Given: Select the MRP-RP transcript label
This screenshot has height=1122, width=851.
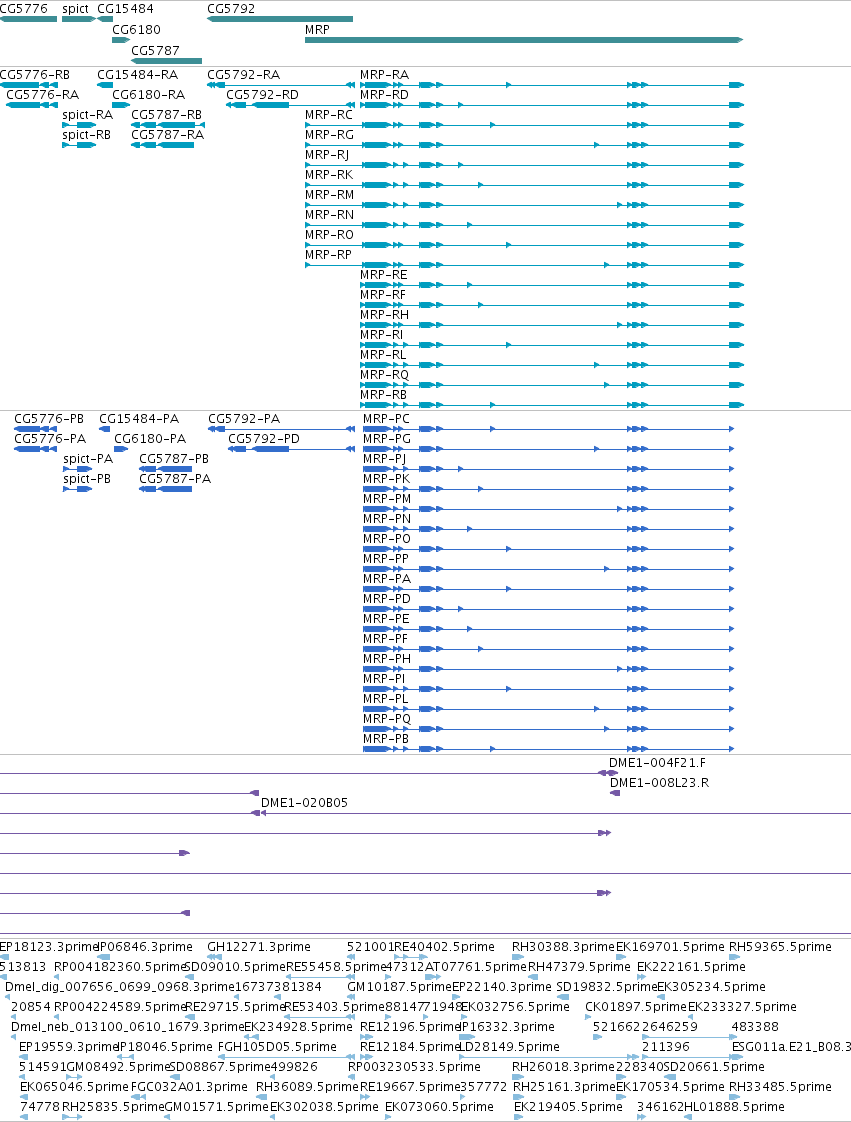Looking at the screenshot, I should coord(329,255).
